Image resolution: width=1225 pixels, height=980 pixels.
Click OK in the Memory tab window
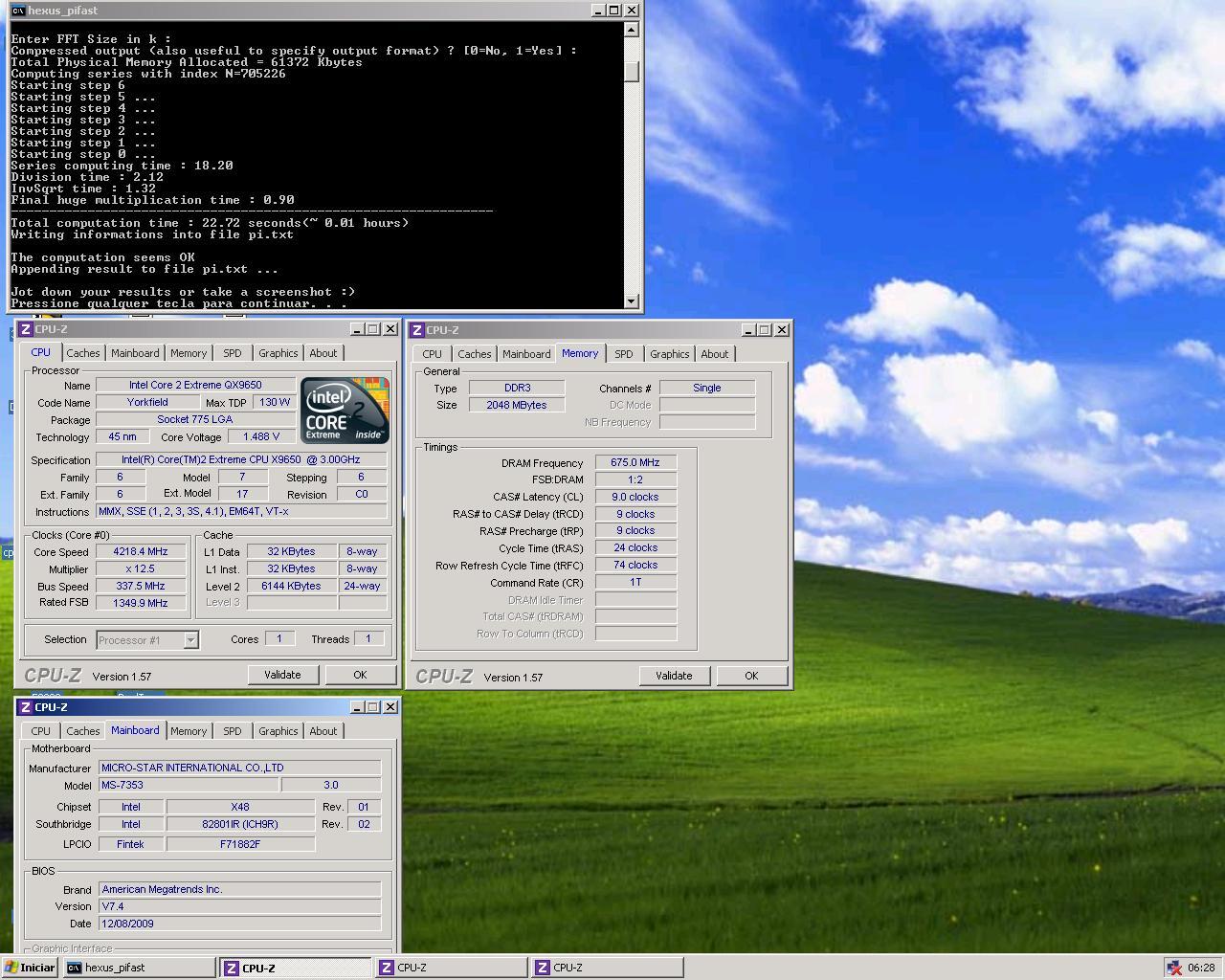point(751,676)
